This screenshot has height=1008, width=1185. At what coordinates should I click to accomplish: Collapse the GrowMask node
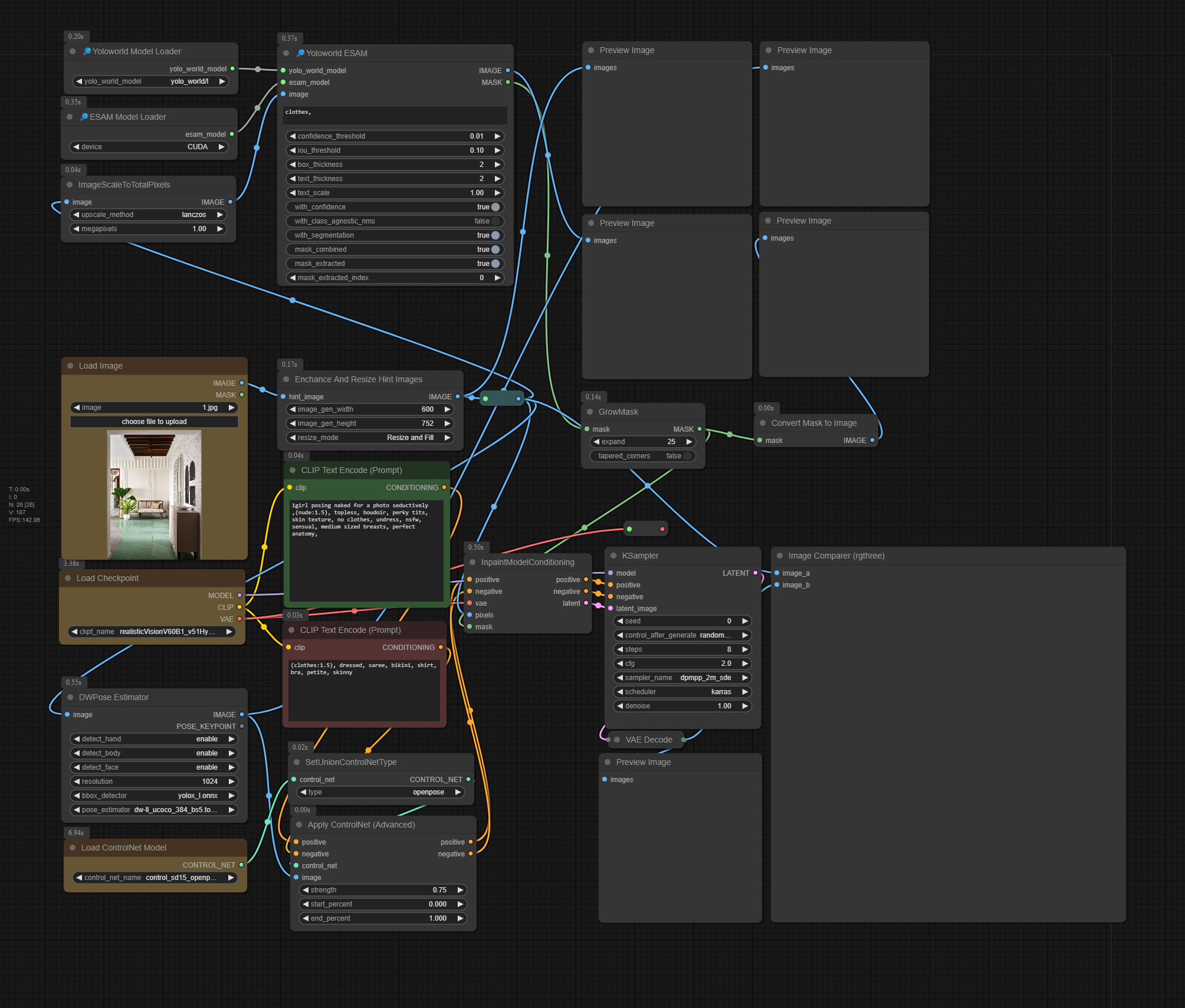click(590, 411)
